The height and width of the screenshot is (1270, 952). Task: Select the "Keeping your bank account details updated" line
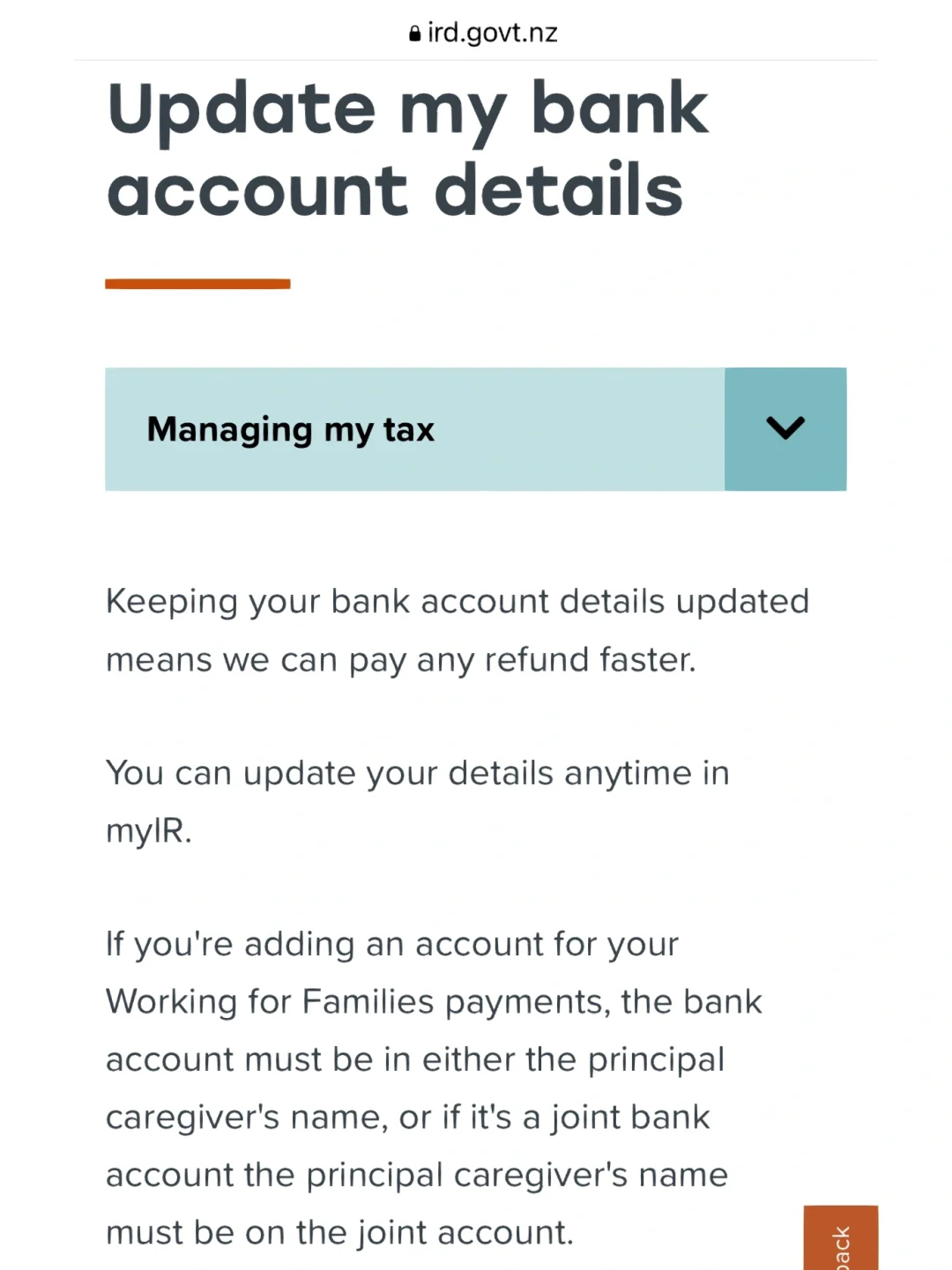(457, 601)
